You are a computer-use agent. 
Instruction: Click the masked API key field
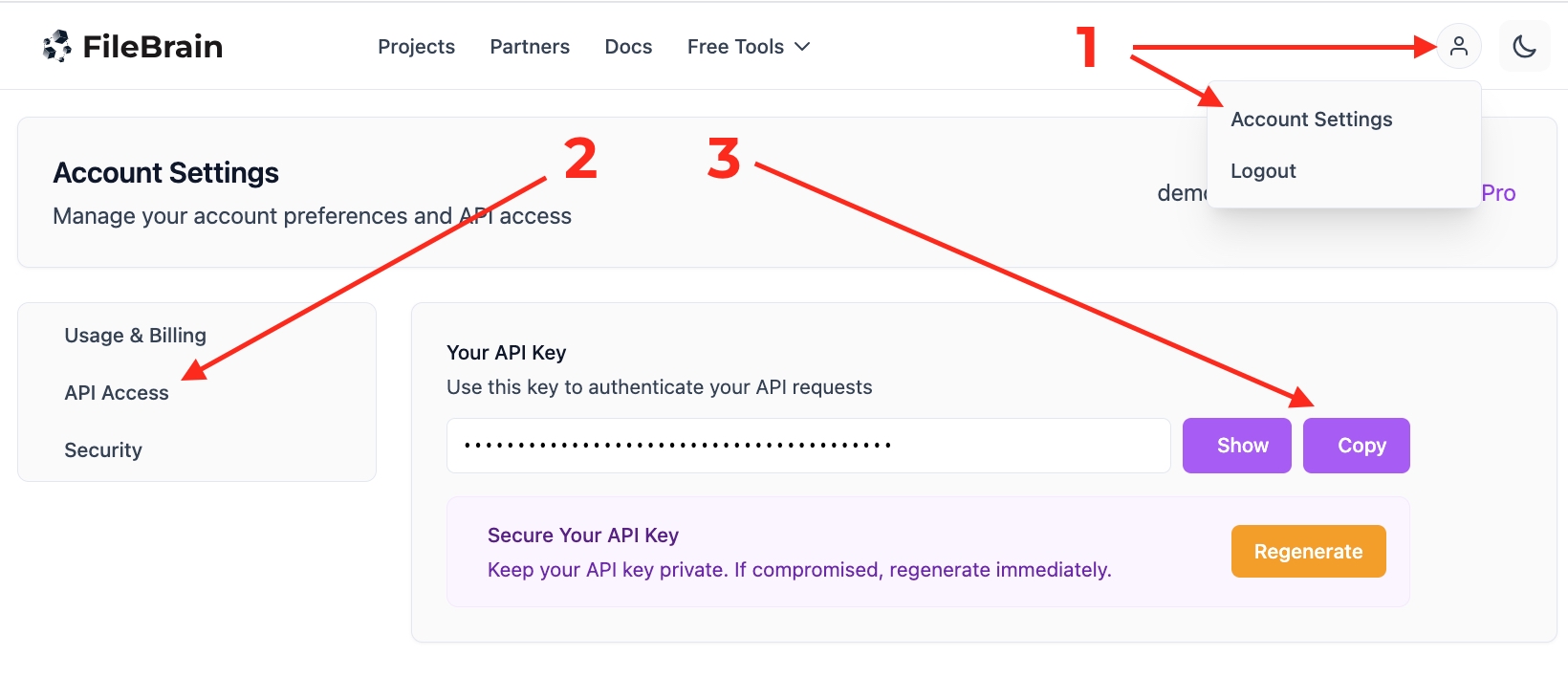click(808, 446)
